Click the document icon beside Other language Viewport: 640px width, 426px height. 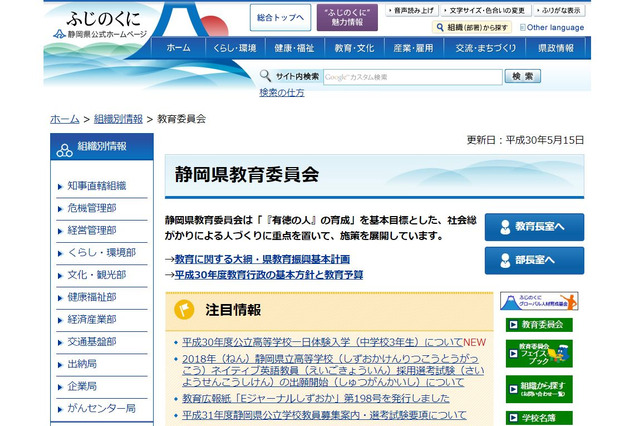point(522,27)
